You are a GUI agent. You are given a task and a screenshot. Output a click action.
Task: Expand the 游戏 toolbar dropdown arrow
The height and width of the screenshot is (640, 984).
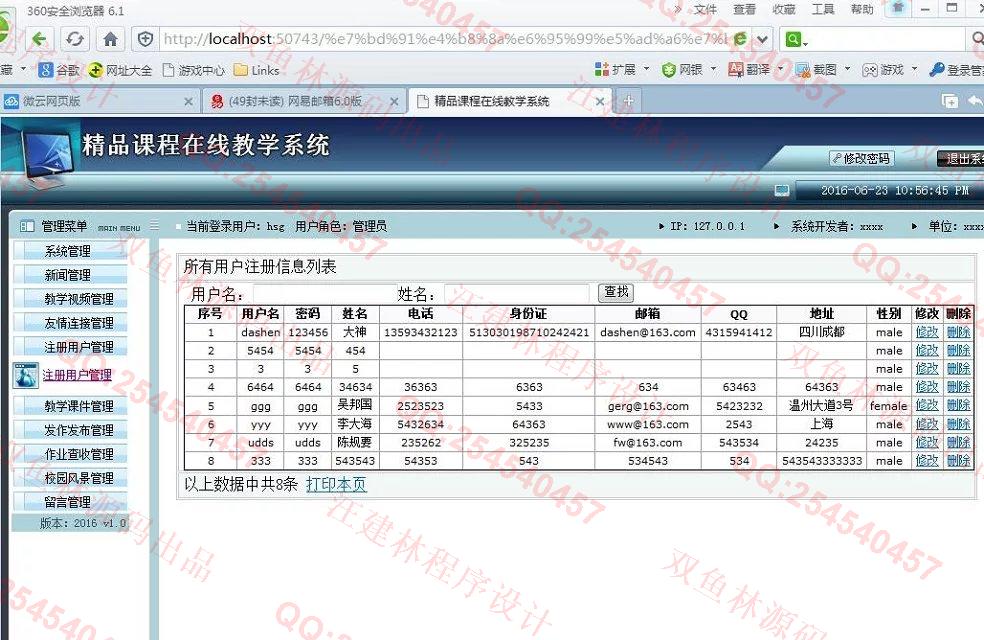(x=913, y=70)
